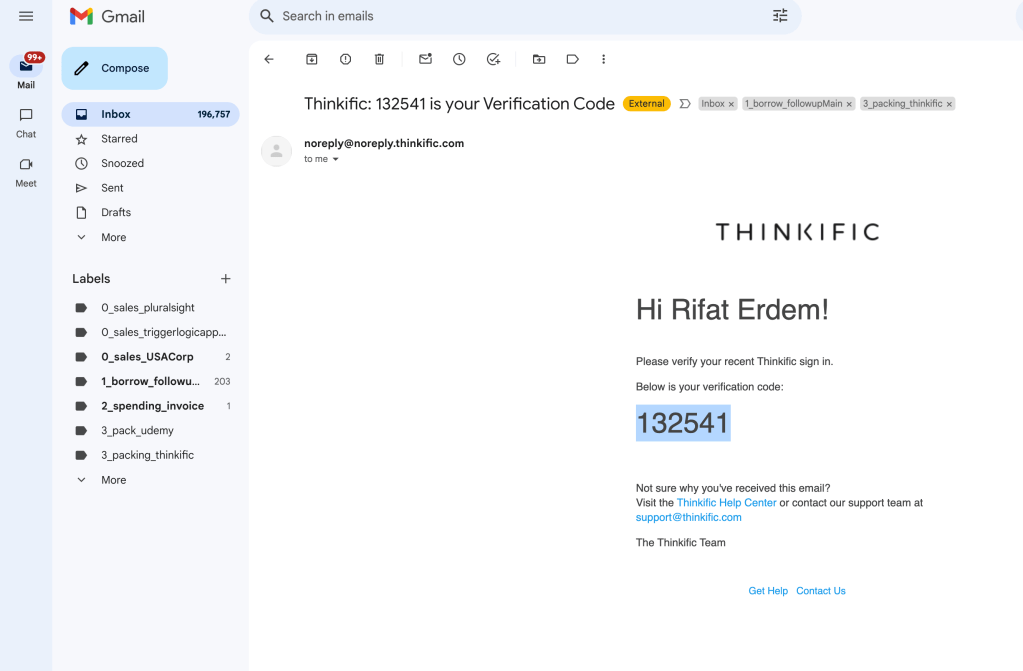The width and height of the screenshot is (1023, 671).
Task: Expand More under the Labels list
Action: (150, 480)
